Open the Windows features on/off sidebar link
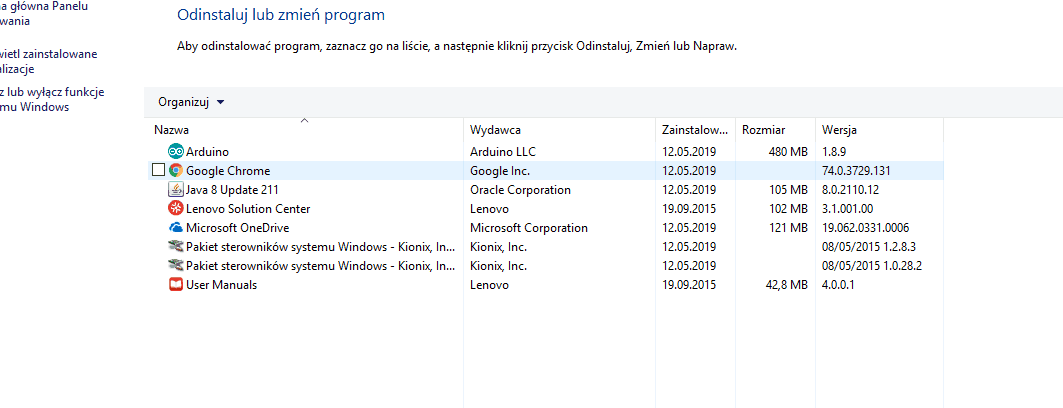 (52, 100)
